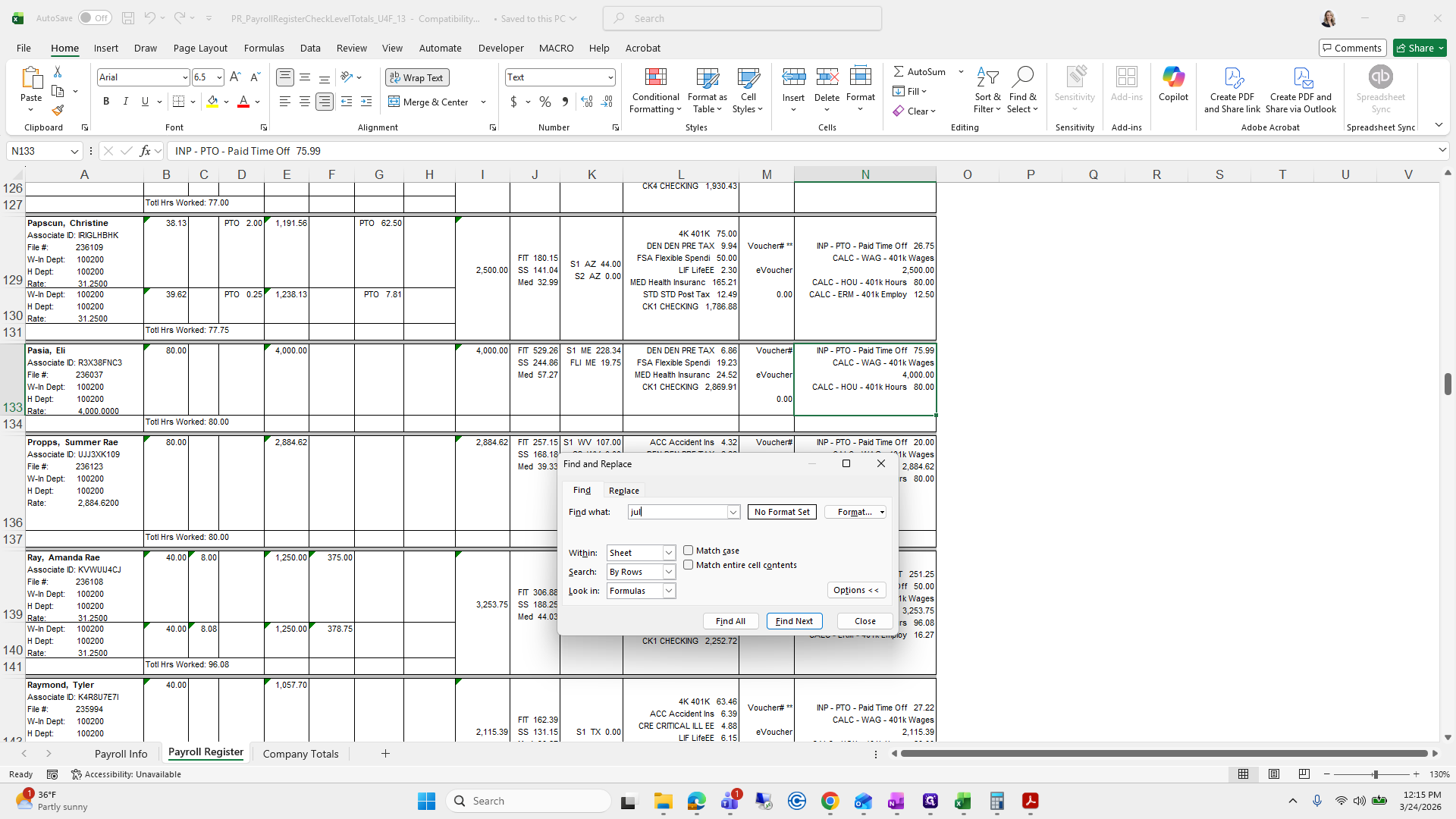
Task: Switch to the Company Totals sheet tab
Action: tap(300, 754)
